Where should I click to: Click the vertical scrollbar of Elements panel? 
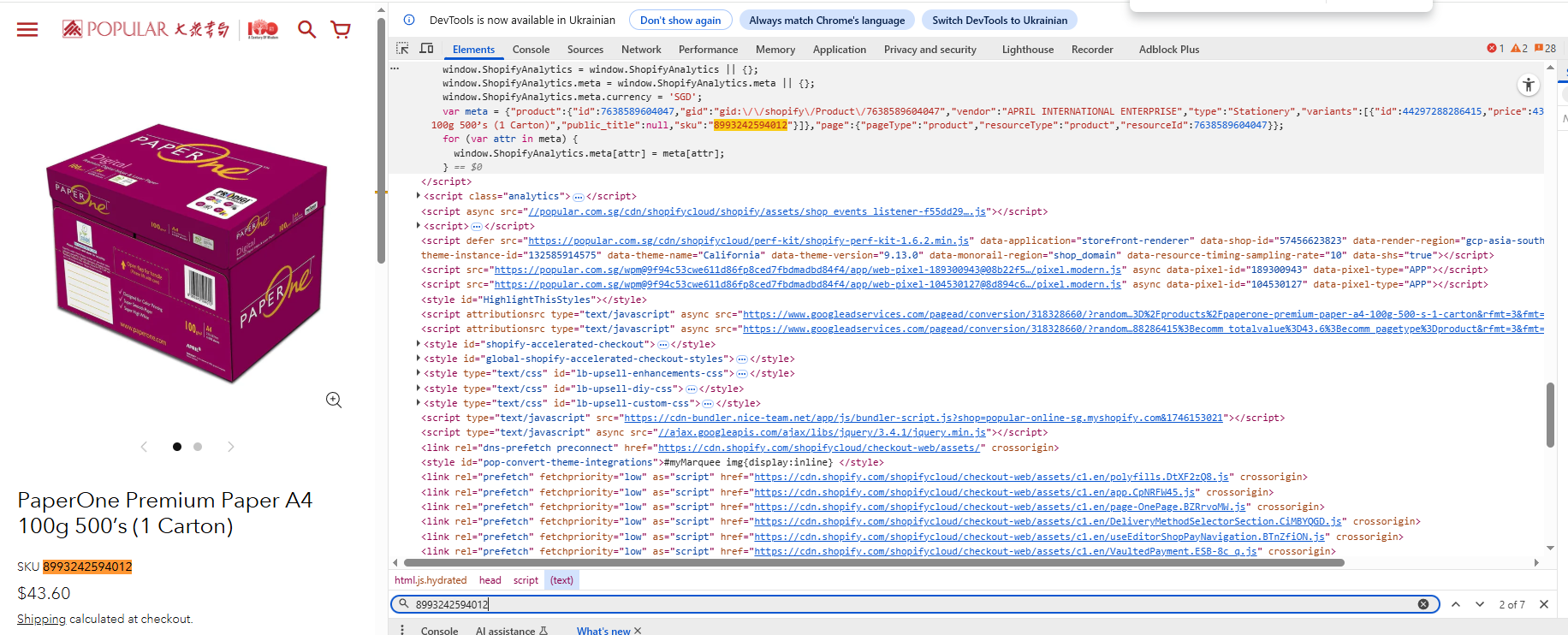tap(1550, 415)
